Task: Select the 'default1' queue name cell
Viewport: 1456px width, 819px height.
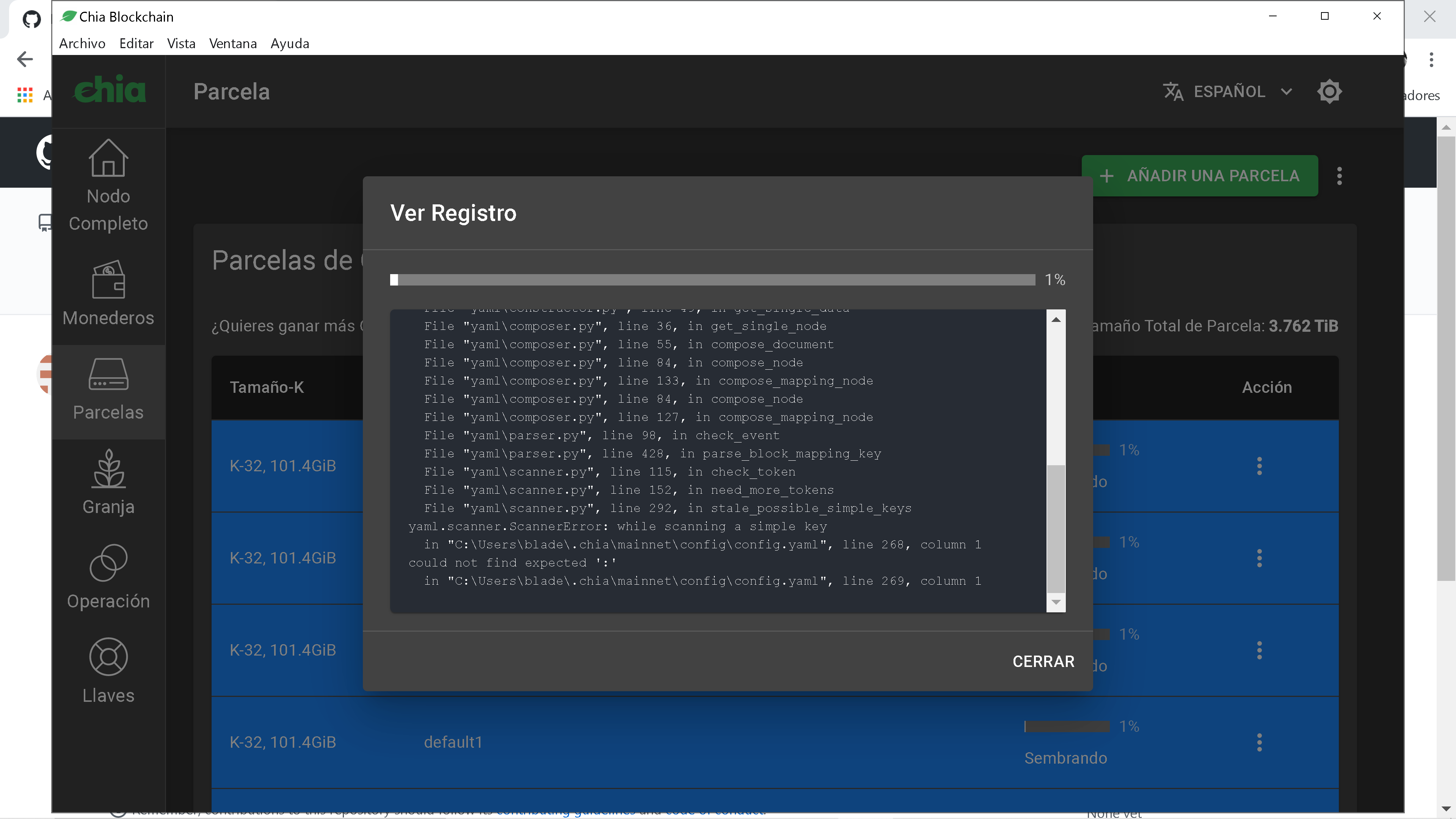Action: coord(453,742)
